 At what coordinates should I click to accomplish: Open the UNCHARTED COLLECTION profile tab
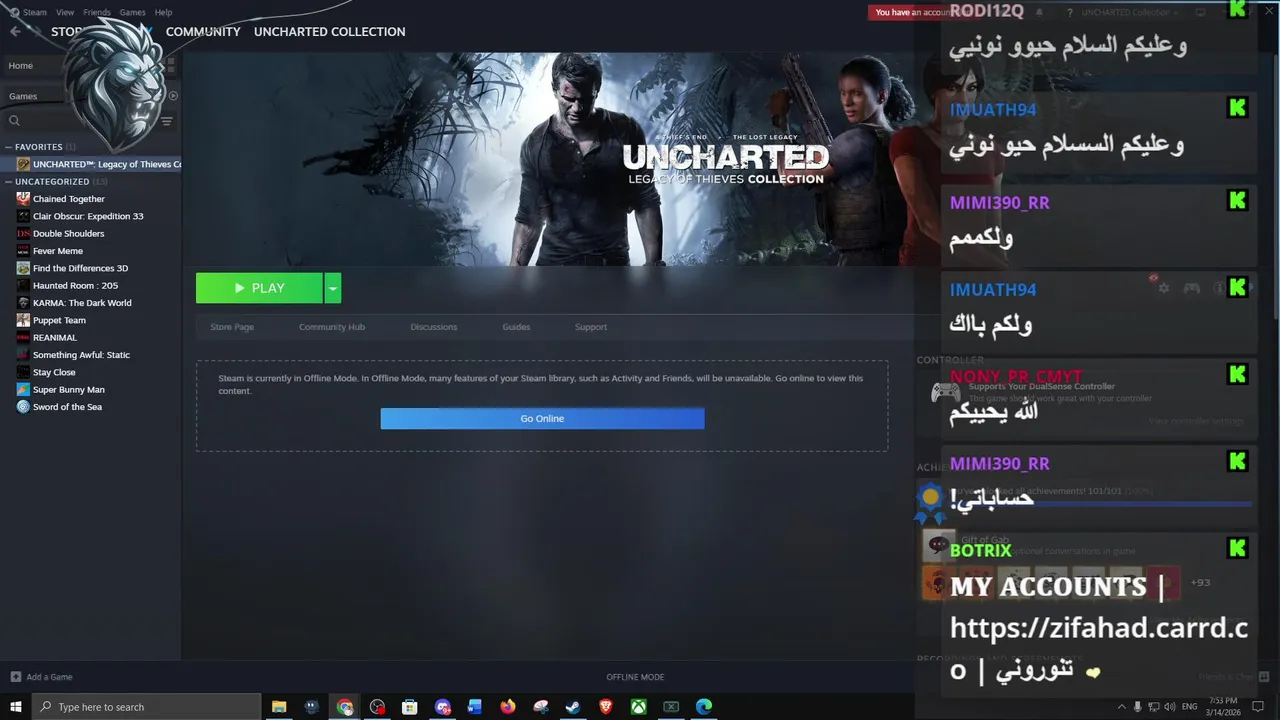(x=329, y=32)
